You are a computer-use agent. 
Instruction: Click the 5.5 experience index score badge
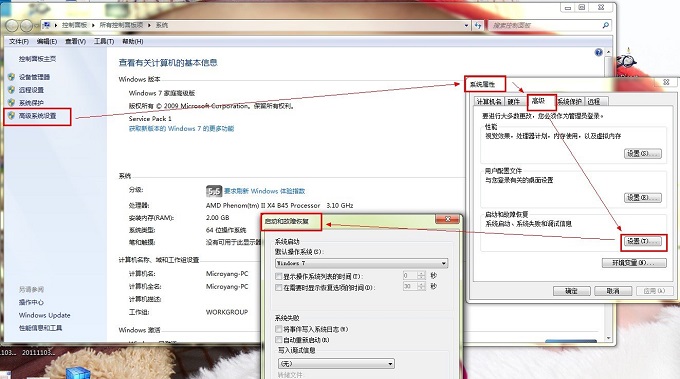pos(214,191)
